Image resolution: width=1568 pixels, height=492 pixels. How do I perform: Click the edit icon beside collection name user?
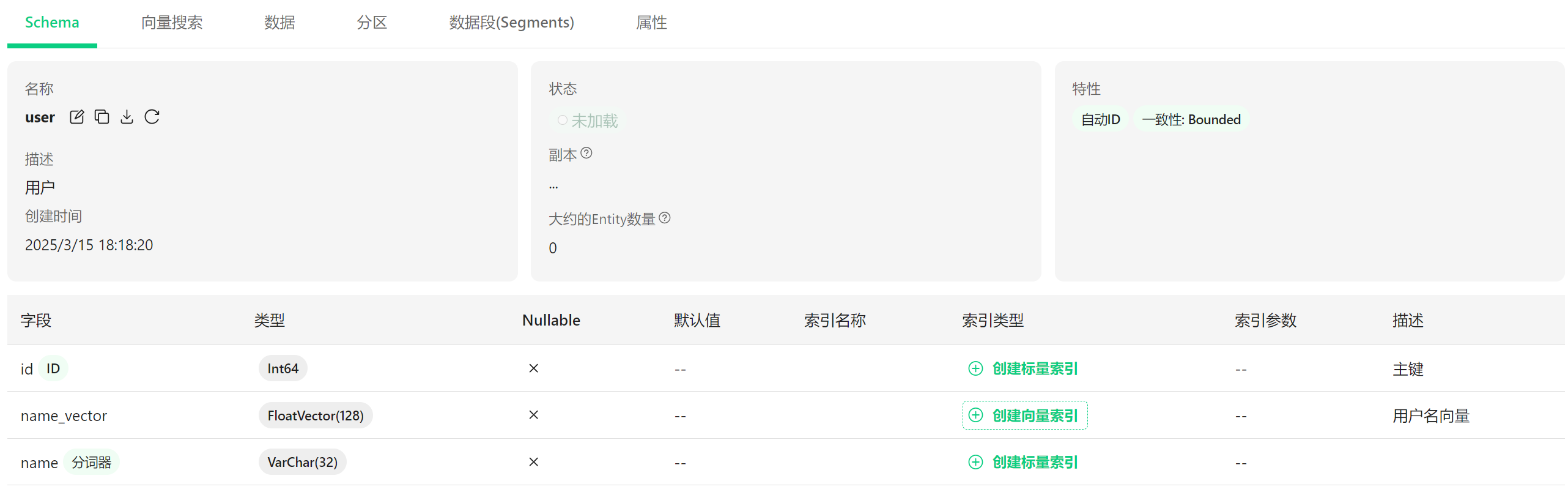[76, 117]
